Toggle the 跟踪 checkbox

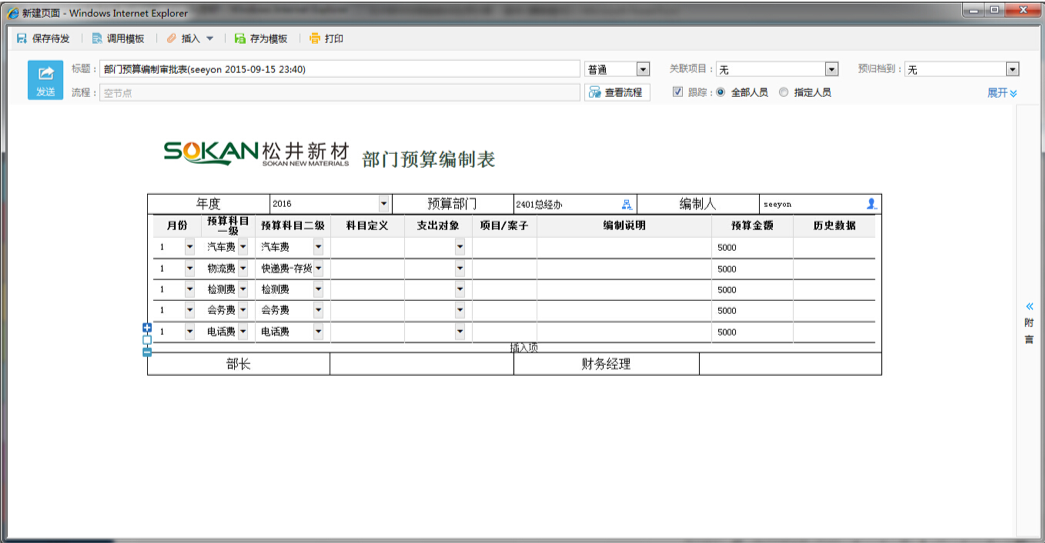click(x=678, y=92)
